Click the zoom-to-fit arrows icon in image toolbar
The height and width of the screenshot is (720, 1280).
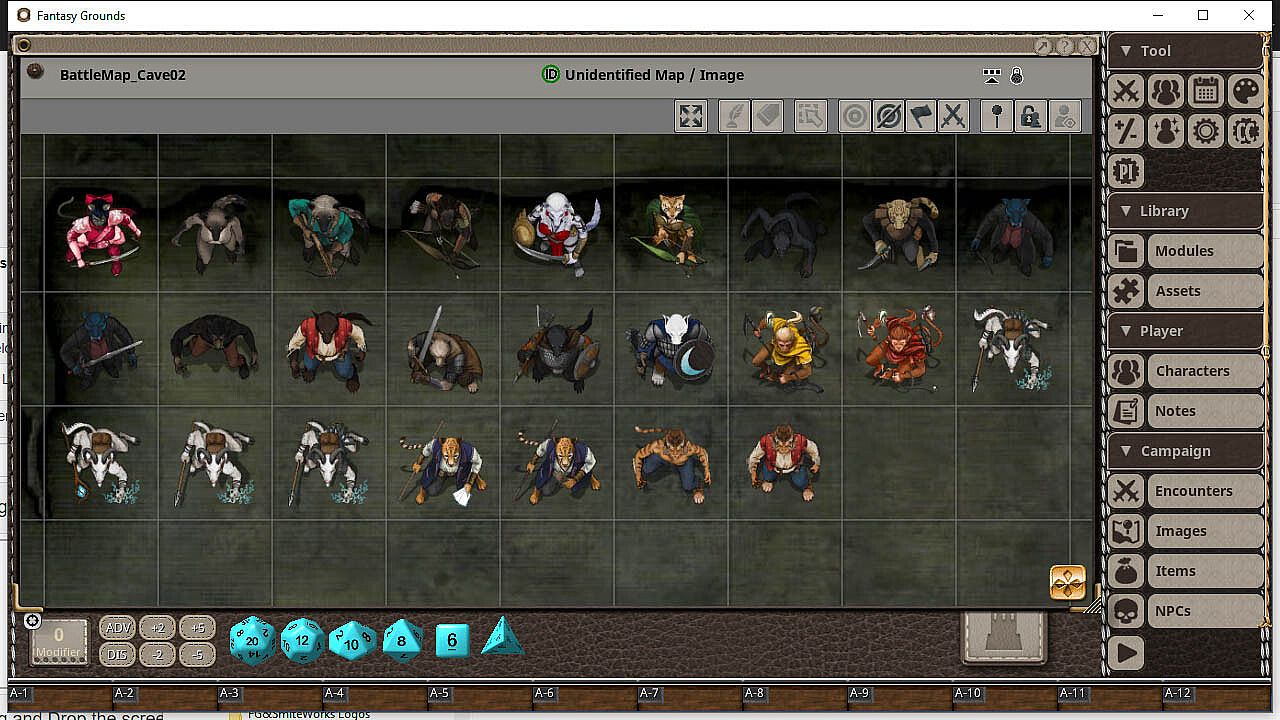click(x=691, y=116)
